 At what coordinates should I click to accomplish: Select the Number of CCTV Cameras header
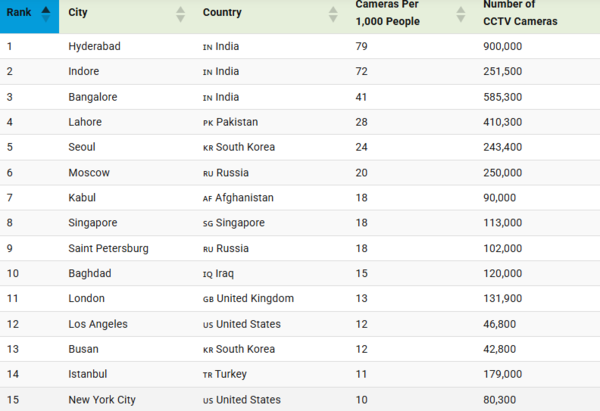pyautogui.click(x=520, y=14)
